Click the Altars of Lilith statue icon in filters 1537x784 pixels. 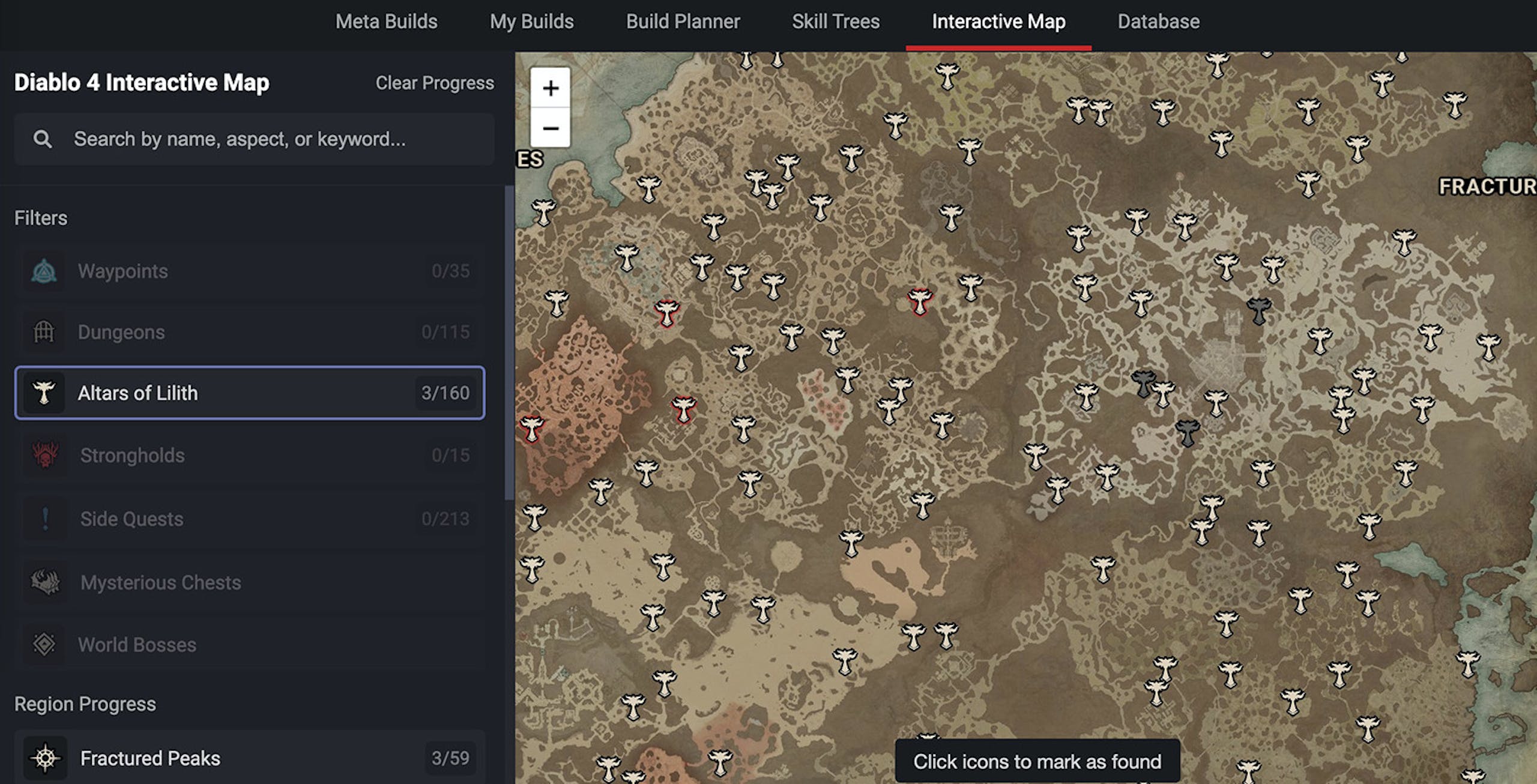(44, 393)
